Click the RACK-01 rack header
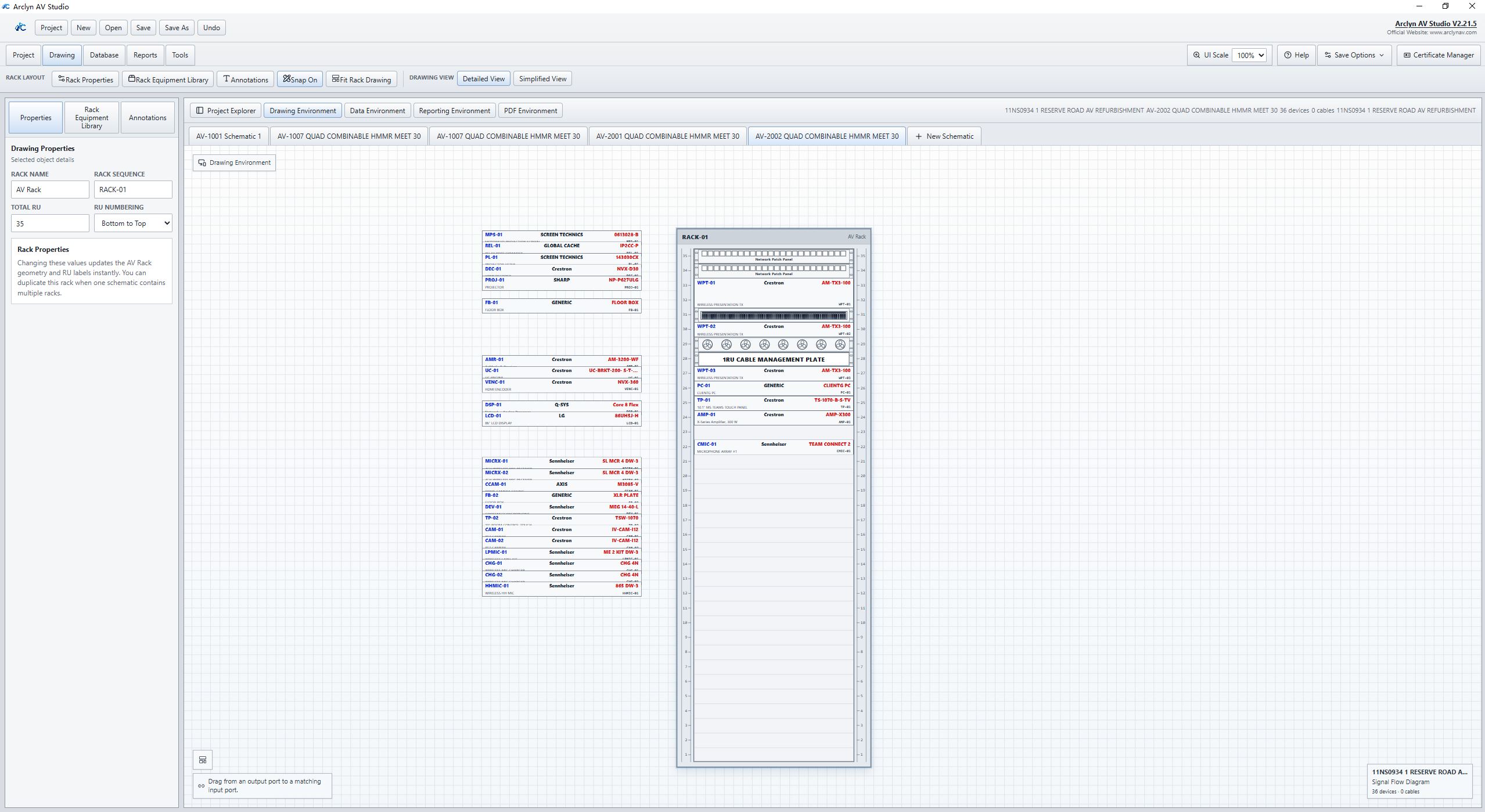1485x812 pixels. [x=774, y=237]
